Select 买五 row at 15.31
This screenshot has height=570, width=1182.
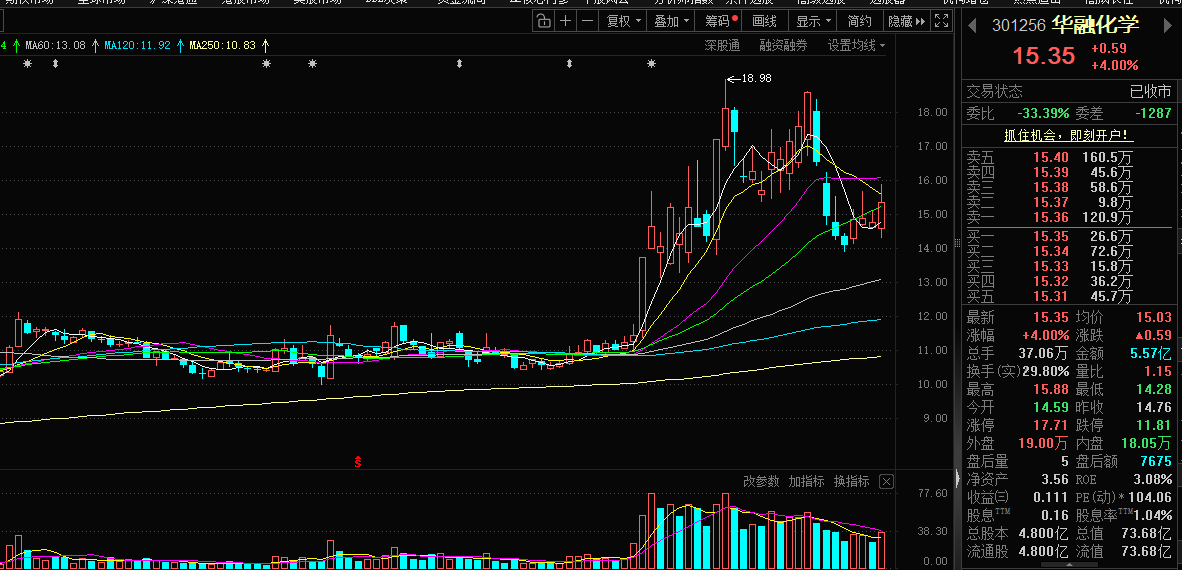tap(1069, 297)
